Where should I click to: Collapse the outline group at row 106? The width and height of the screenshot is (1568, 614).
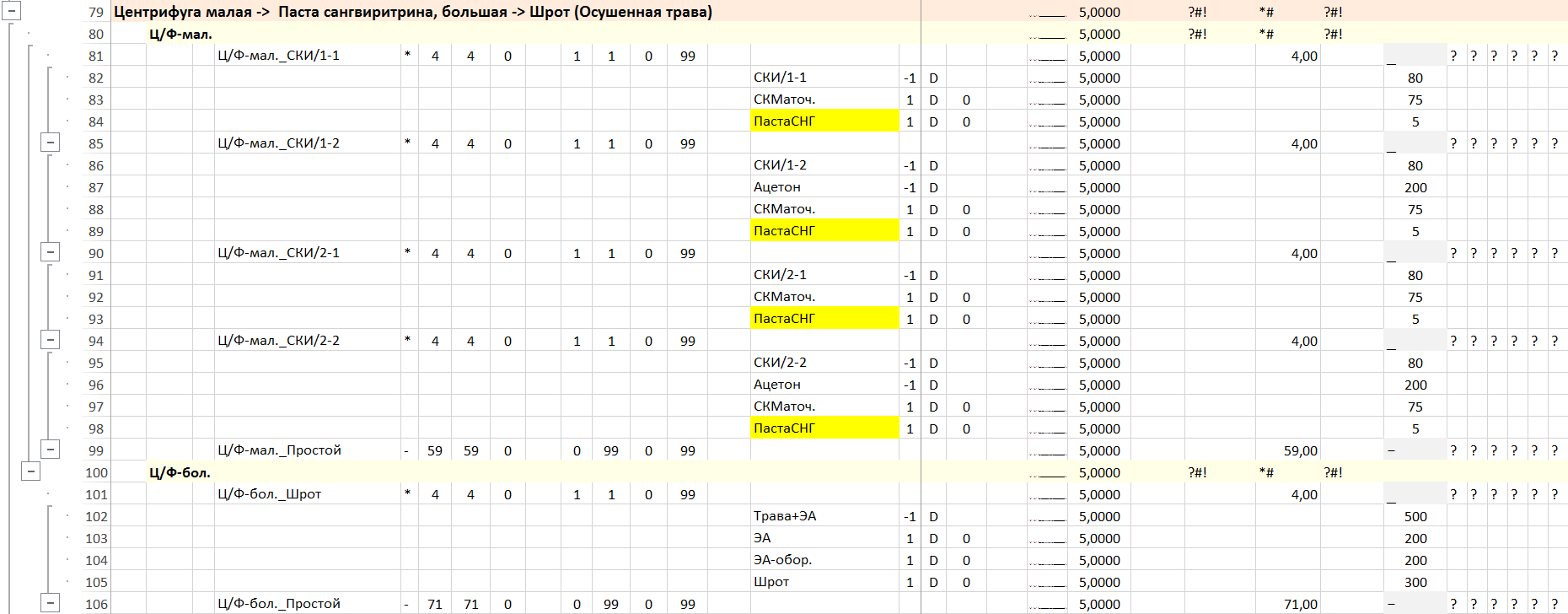(x=51, y=603)
